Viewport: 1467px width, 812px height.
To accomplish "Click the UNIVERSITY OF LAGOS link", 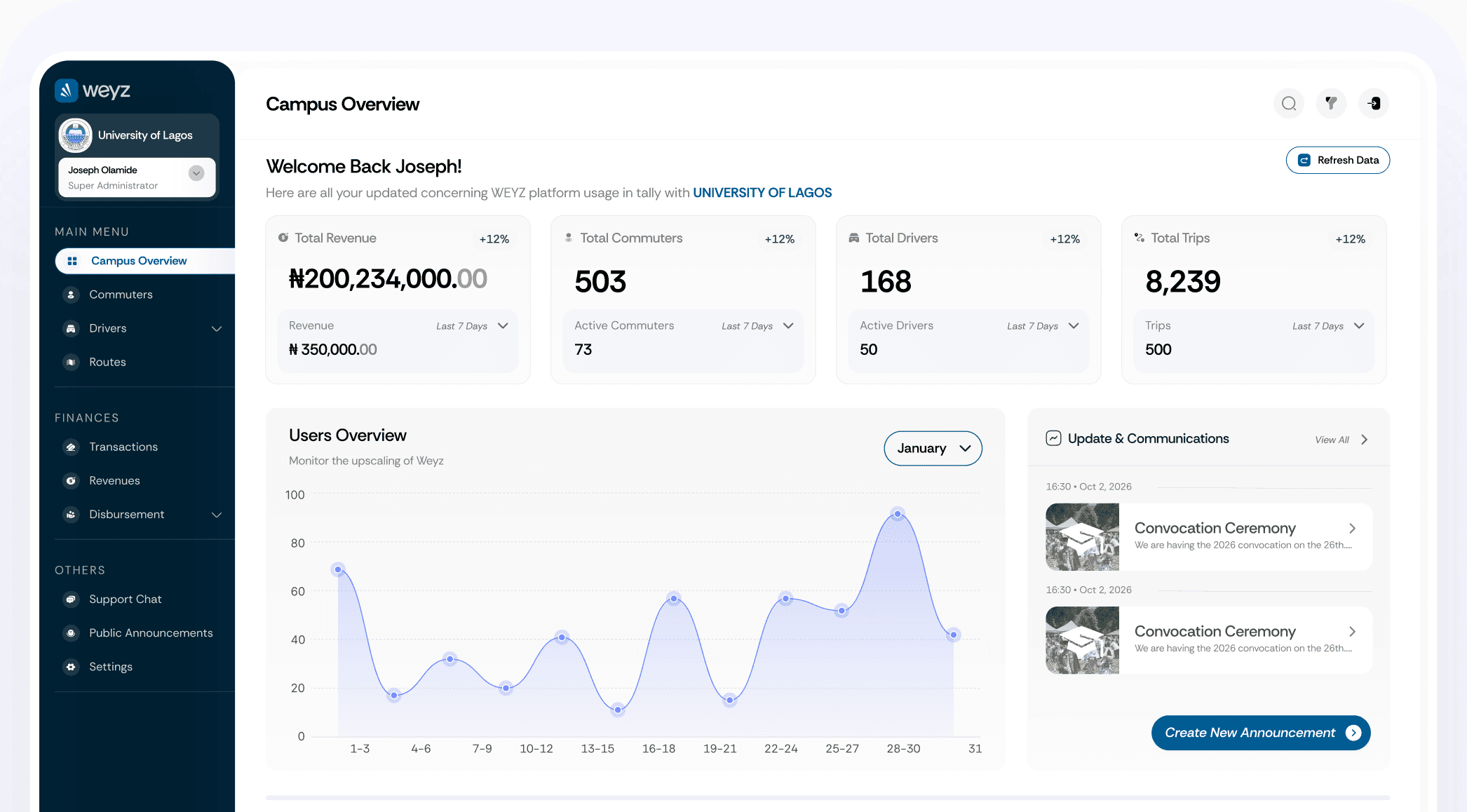I will click(762, 193).
